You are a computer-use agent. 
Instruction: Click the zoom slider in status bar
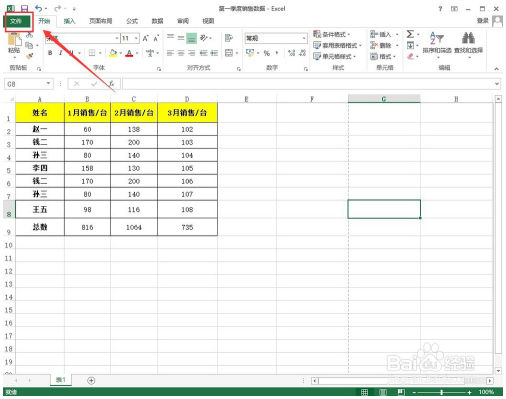pos(441,392)
